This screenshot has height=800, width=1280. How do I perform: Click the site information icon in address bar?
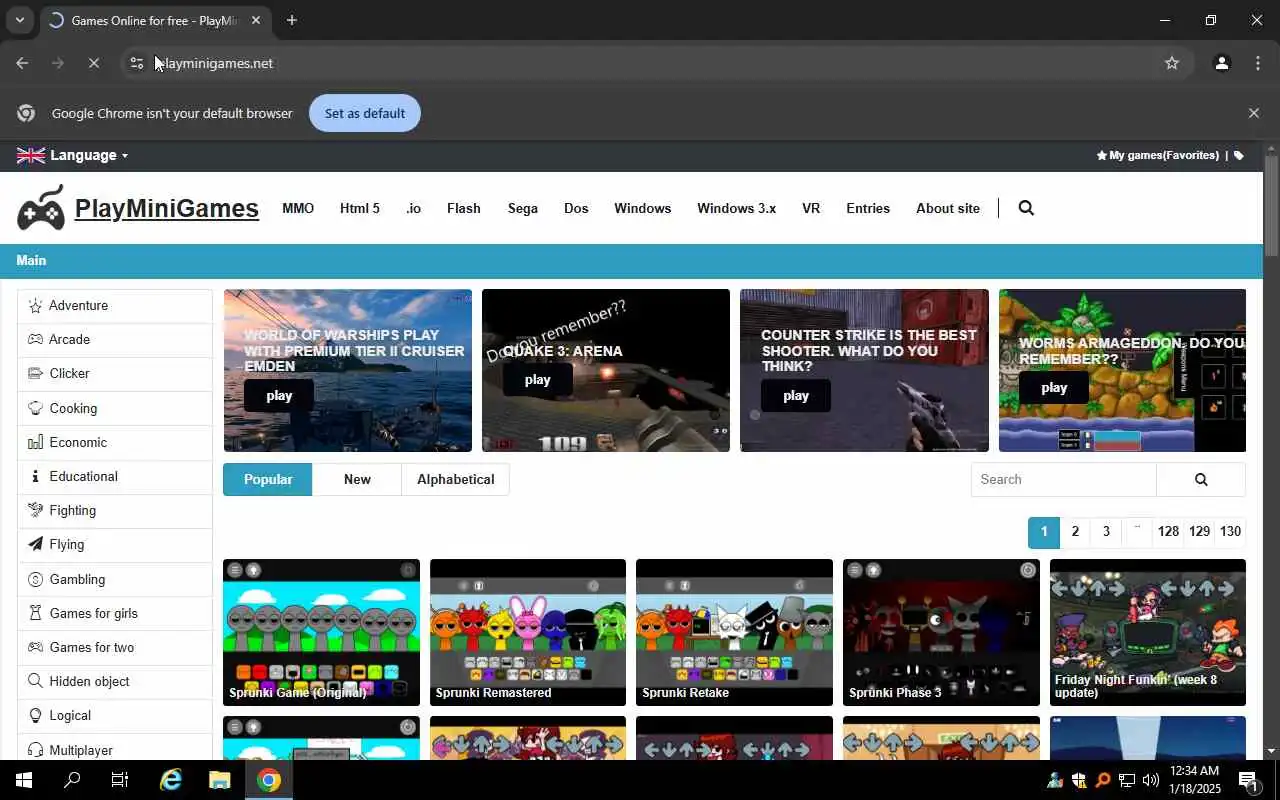coord(137,63)
